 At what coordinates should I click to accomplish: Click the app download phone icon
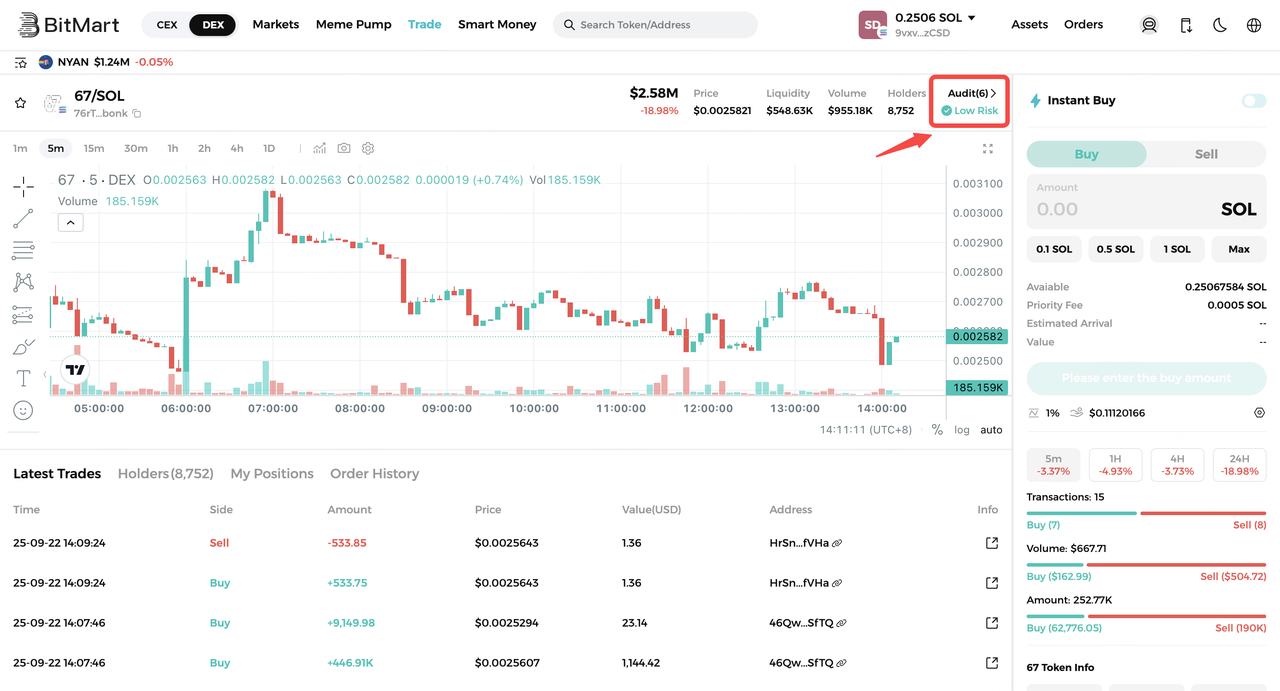(1185, 25)
